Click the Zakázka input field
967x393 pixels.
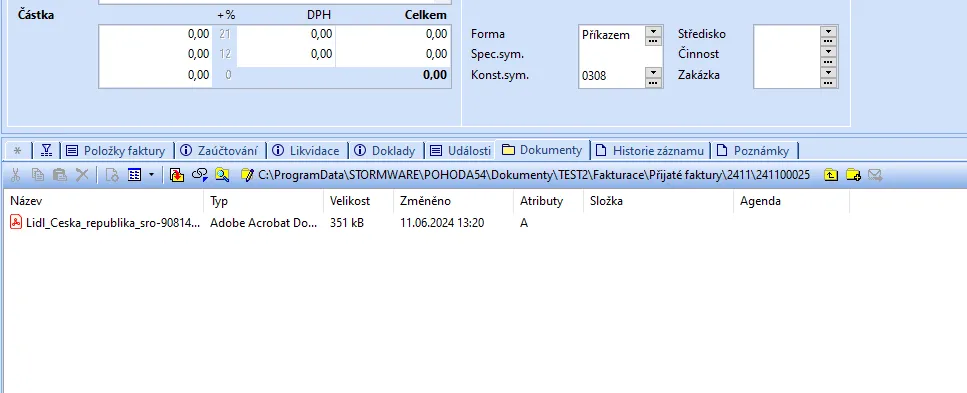click(787, 76)
